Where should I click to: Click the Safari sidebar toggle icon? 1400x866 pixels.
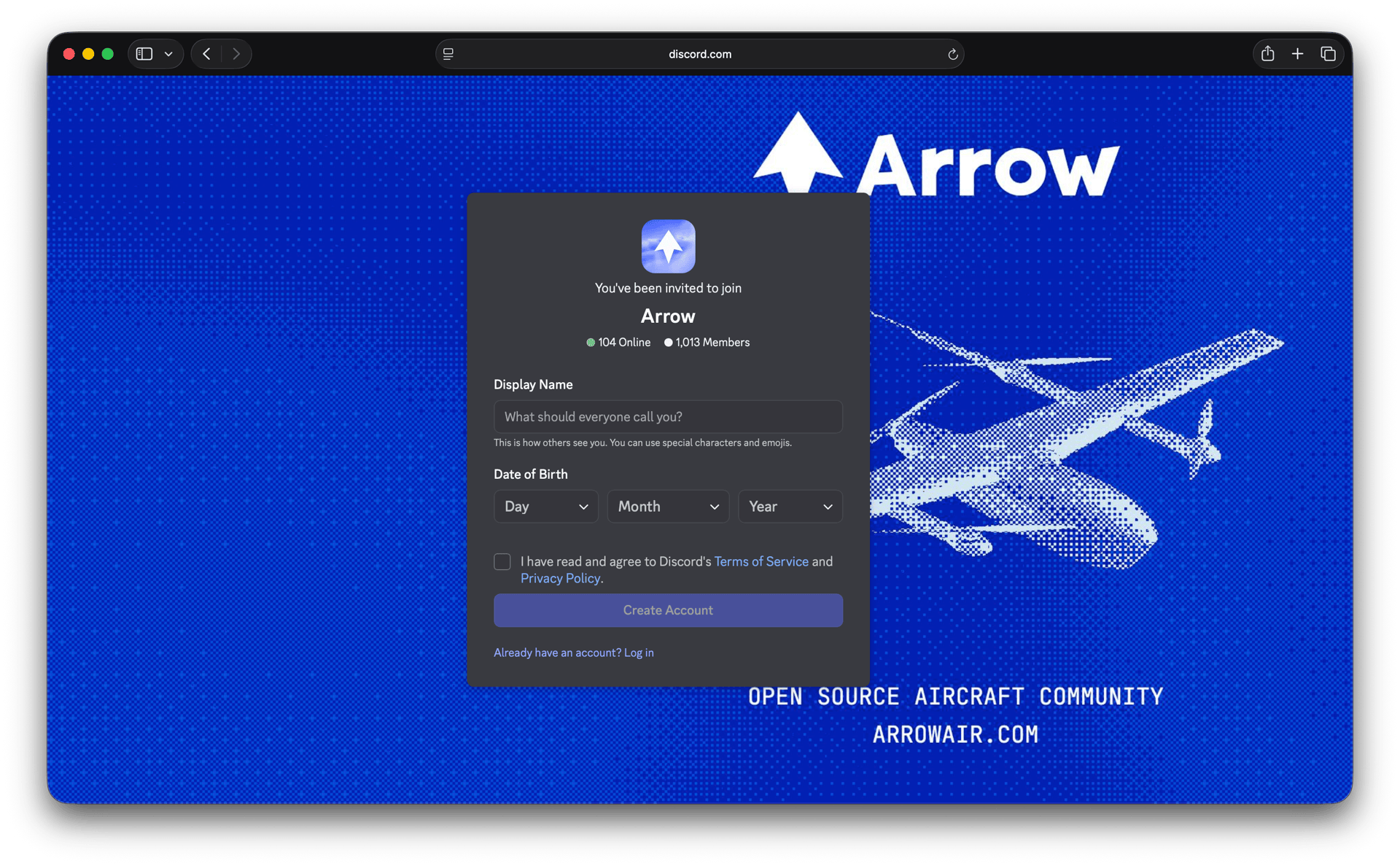[144, 54]
